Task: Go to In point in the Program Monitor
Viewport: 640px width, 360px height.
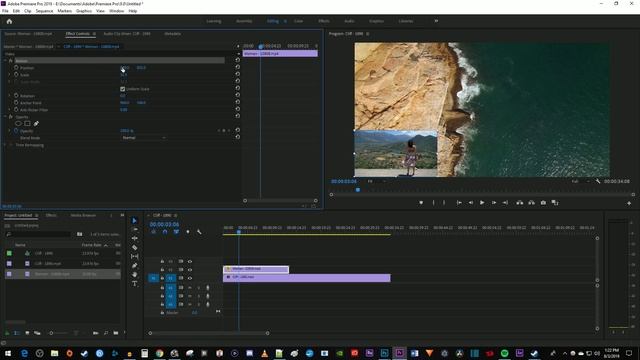Action: pos(459,202)
